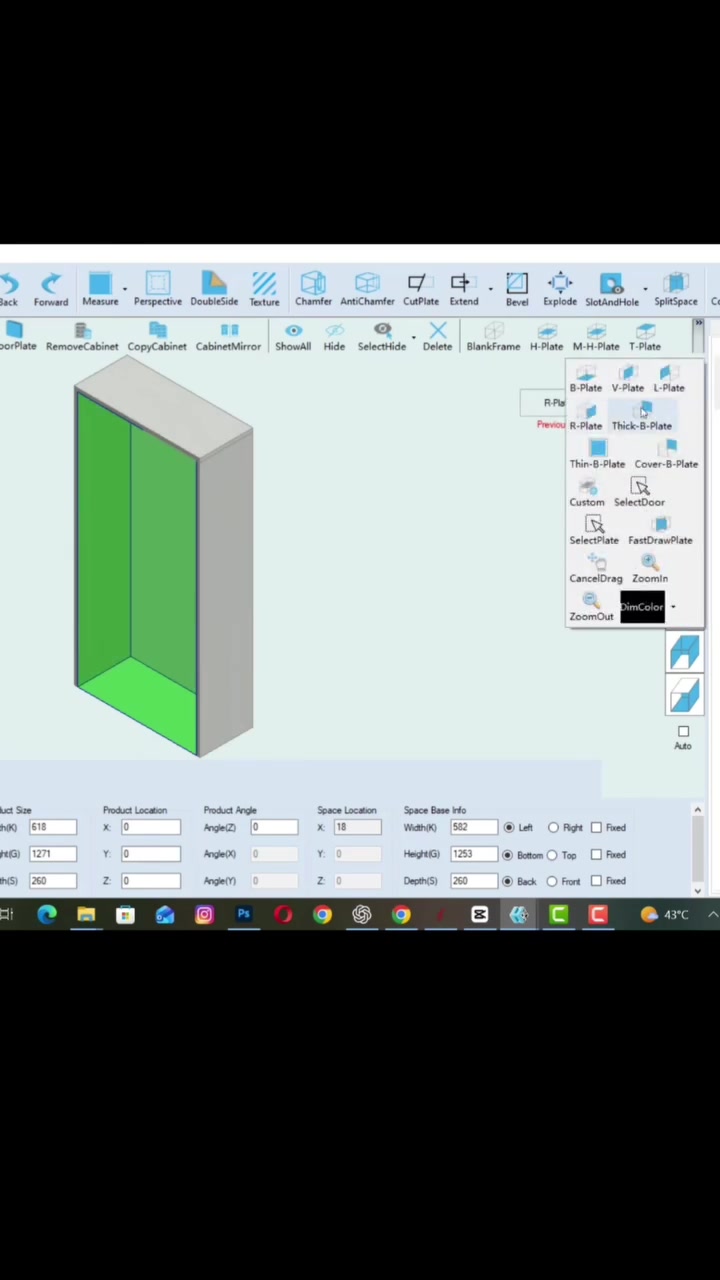Select the Measure tool
This screenshot has height=1280, width=720.
click(x=100, y=289)
